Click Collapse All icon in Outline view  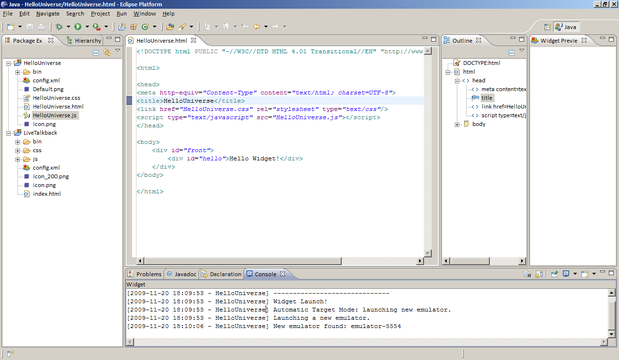point(512,52)
